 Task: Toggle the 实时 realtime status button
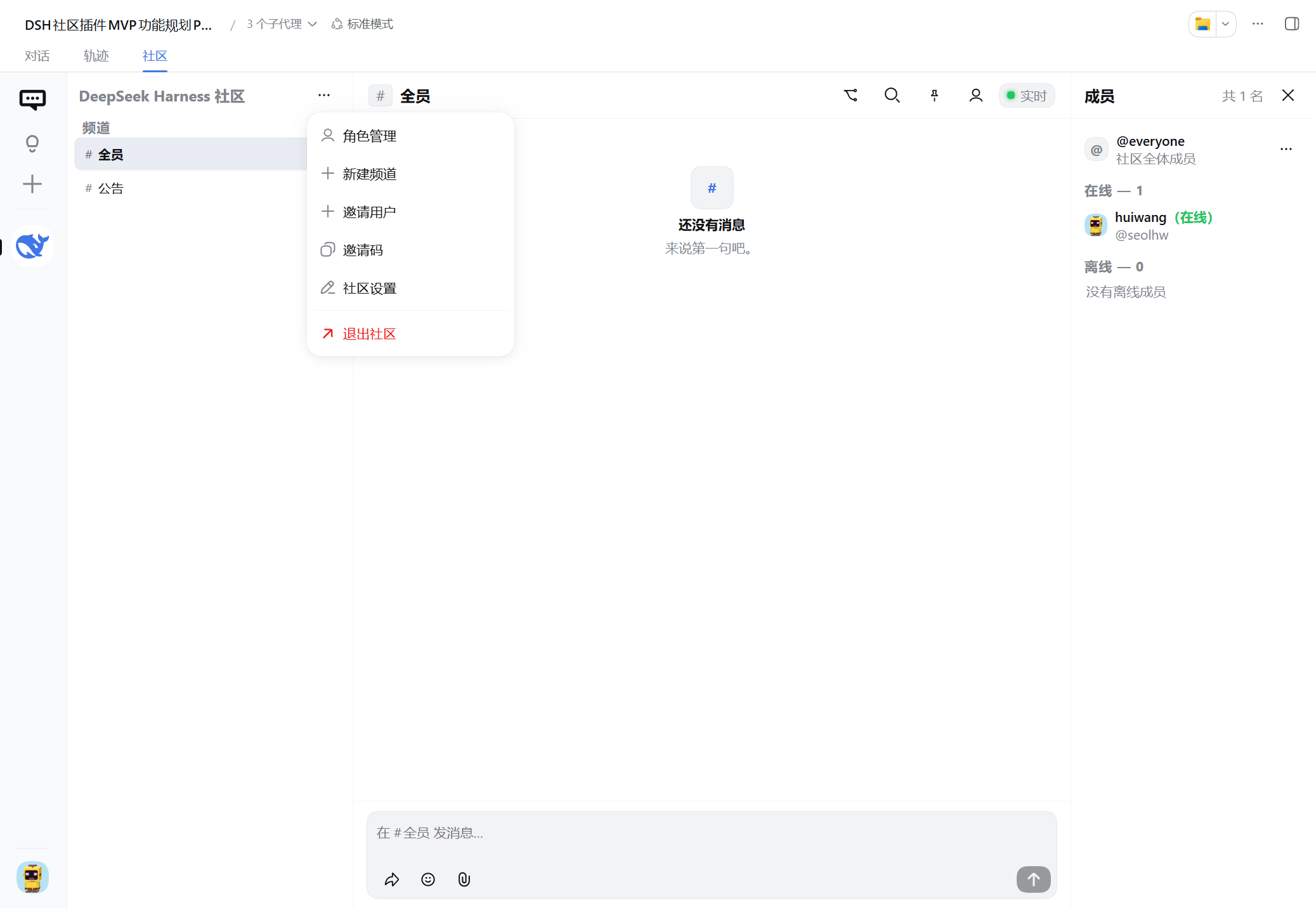tap(1027, 96)
